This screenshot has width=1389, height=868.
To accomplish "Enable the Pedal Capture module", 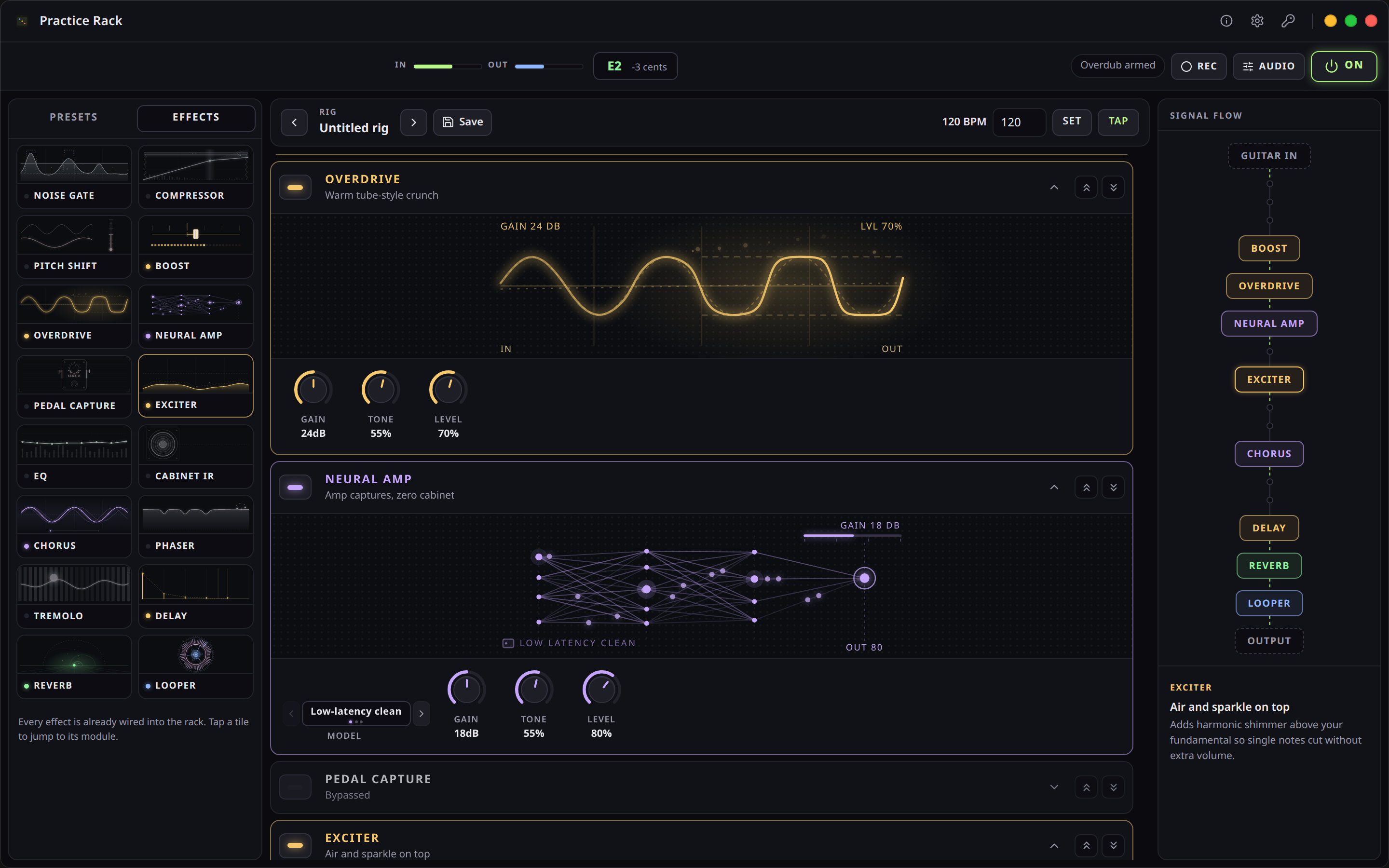I will pyautogui.click(x=295, y=787).
